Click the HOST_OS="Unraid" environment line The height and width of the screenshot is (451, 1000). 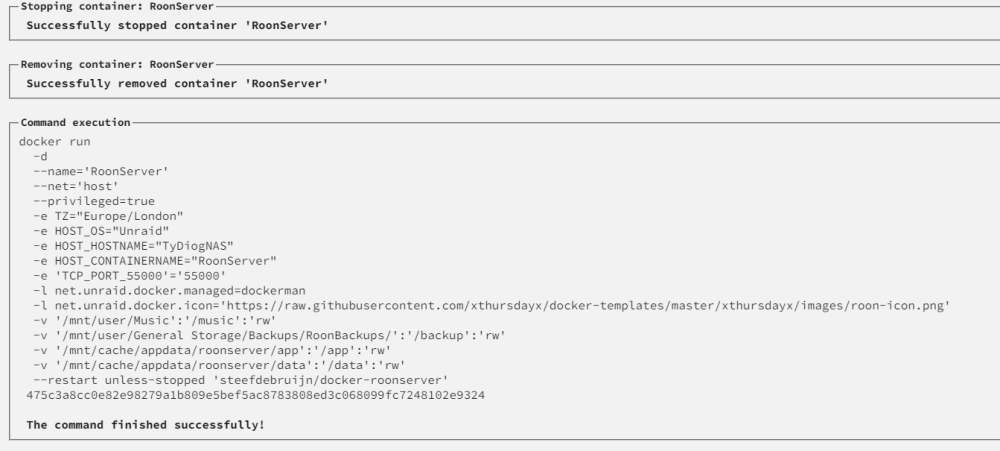pyautogui.click(x=101, y=231)
